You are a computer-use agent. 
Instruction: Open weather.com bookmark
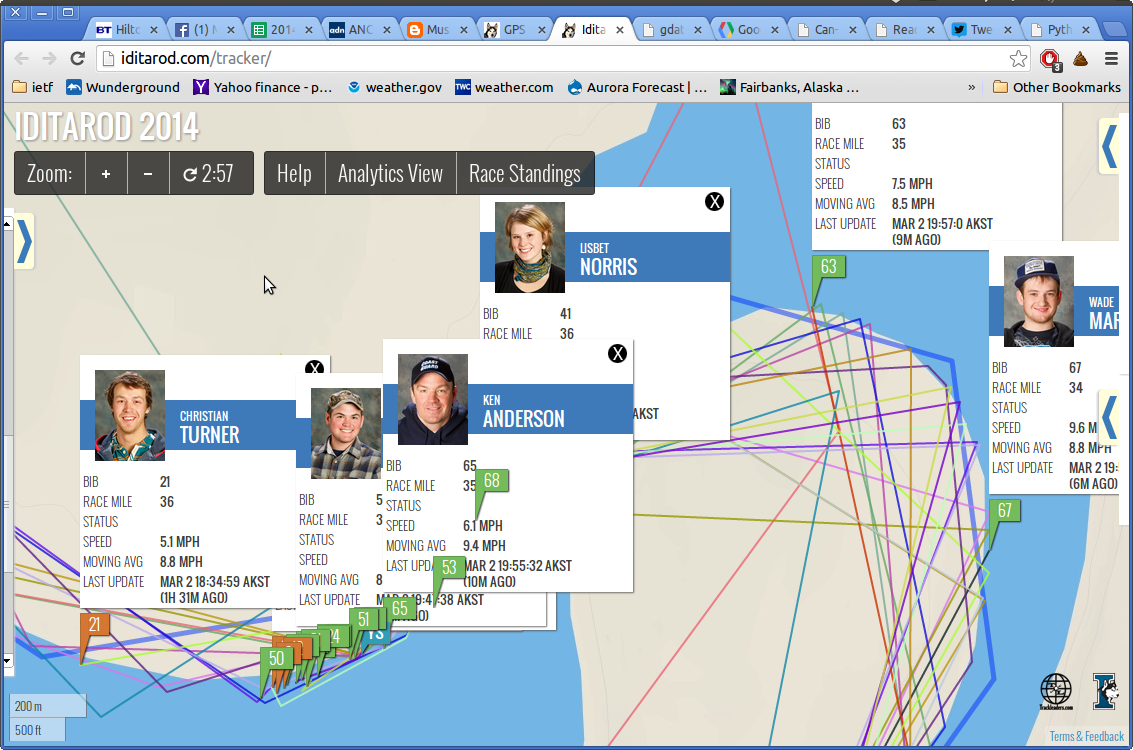(x=504, y=87)
